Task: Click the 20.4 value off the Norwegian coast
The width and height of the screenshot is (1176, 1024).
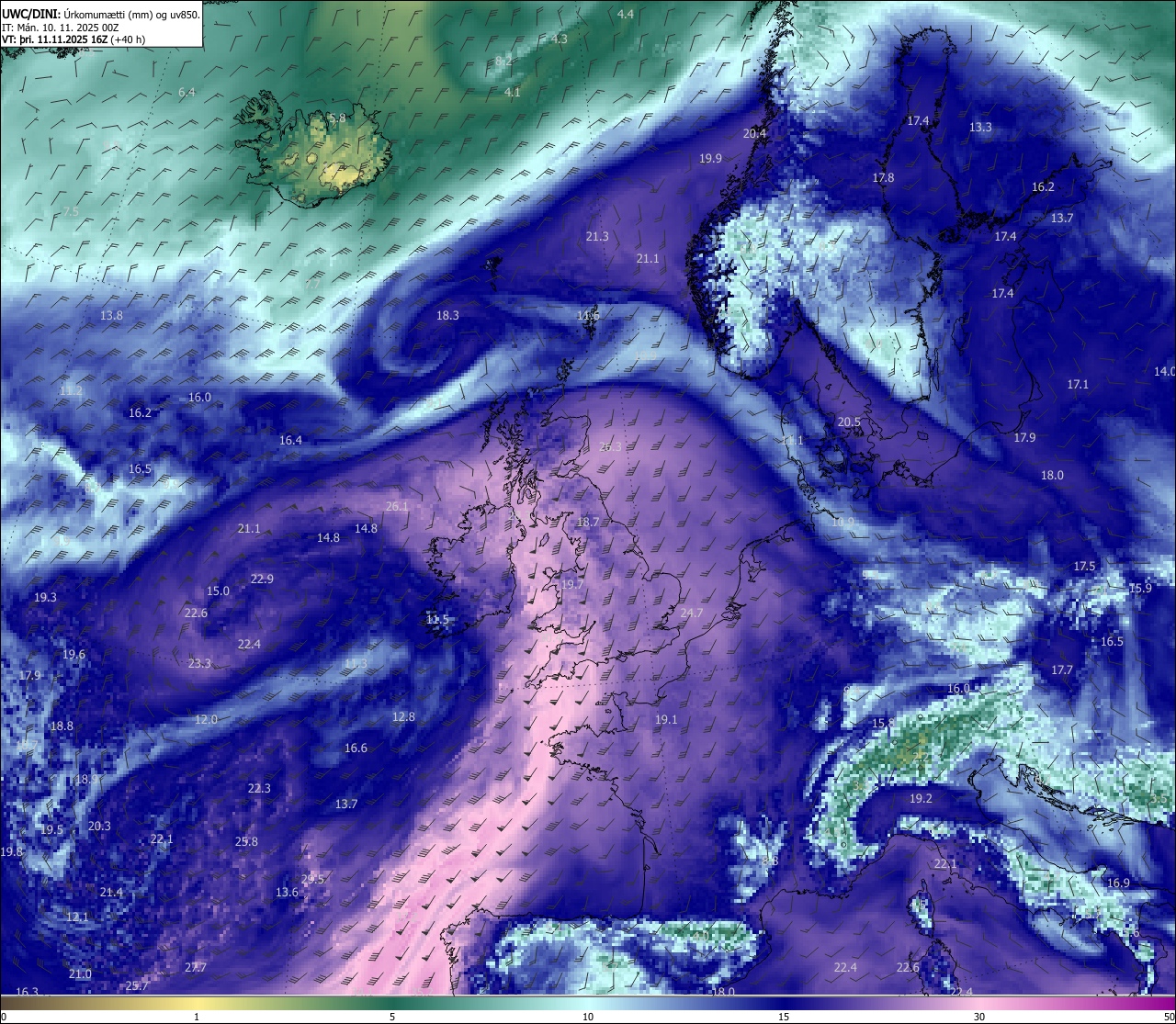Action: [754, 133]
